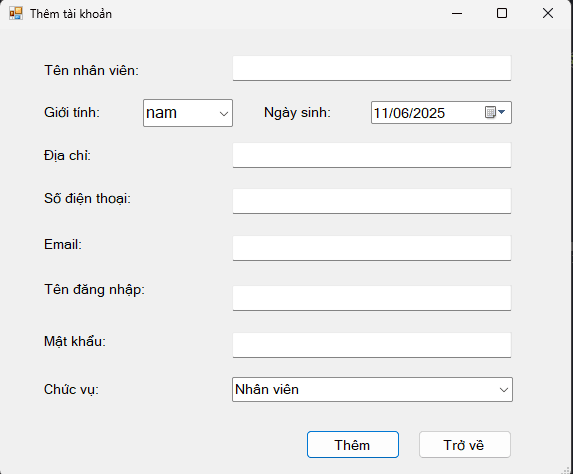Focus the Tên đăng nhập text field
Viewport: 573px width, 474px height.
pyautogui.click(x=372, y=298)
